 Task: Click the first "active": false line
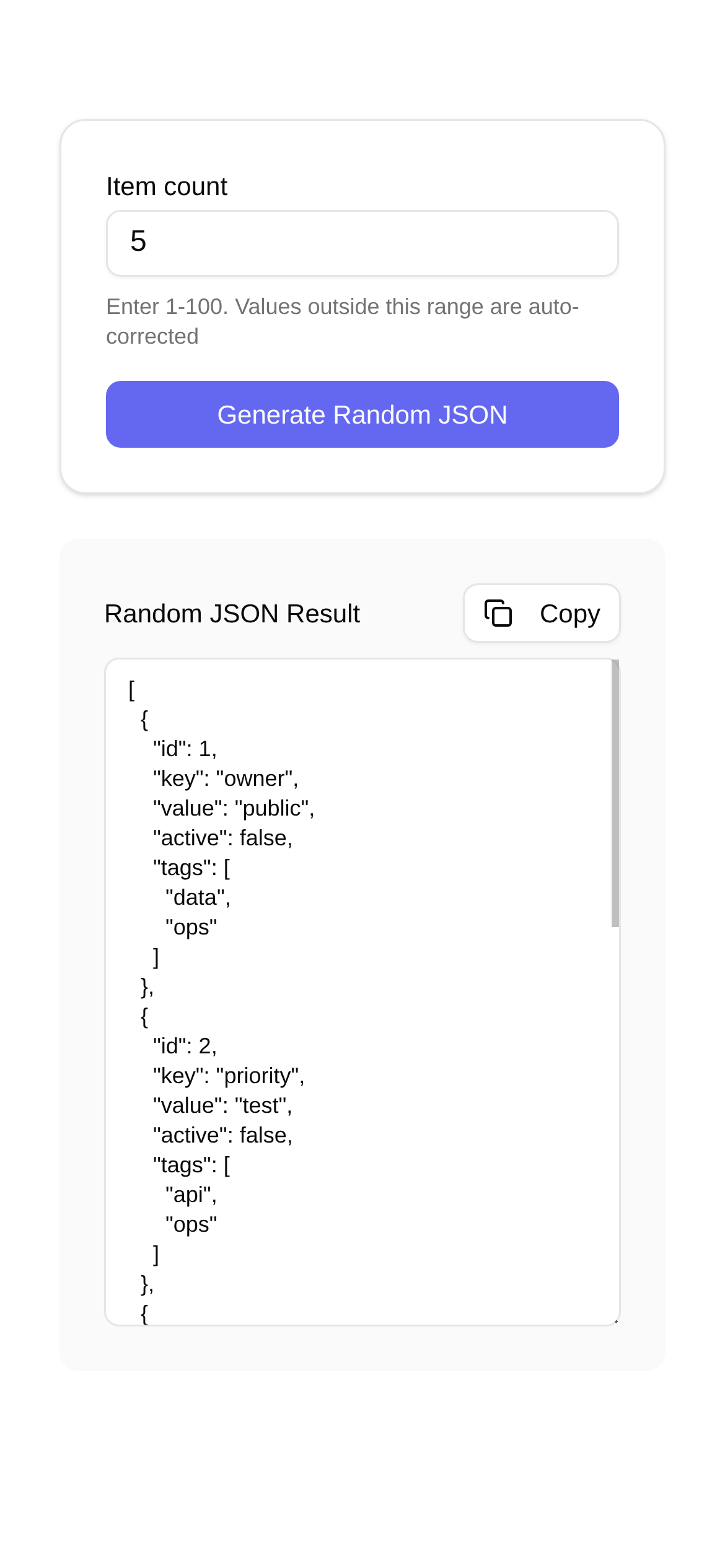click(x=221, y=838)
